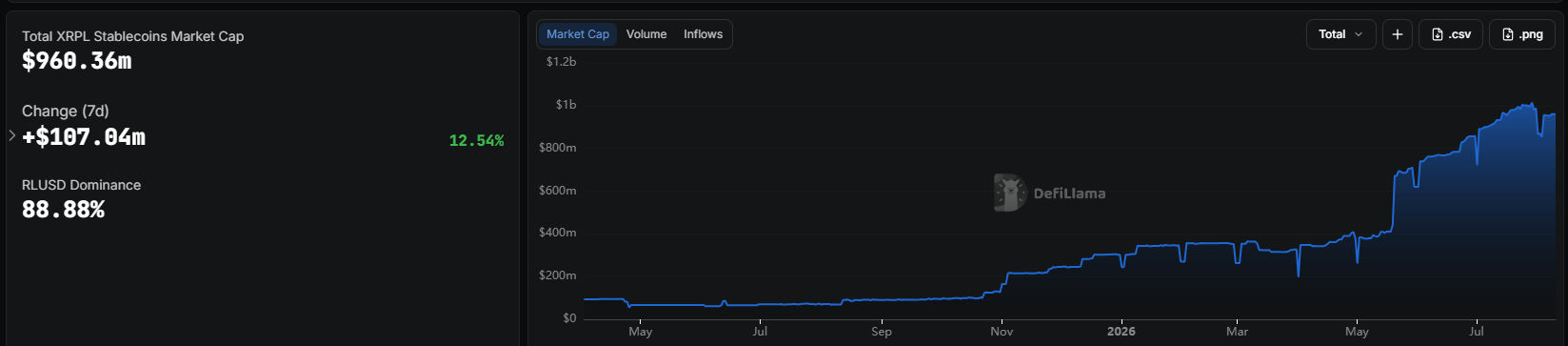
Task: Click the $800m y-axis label
Action: click(557, 148)
